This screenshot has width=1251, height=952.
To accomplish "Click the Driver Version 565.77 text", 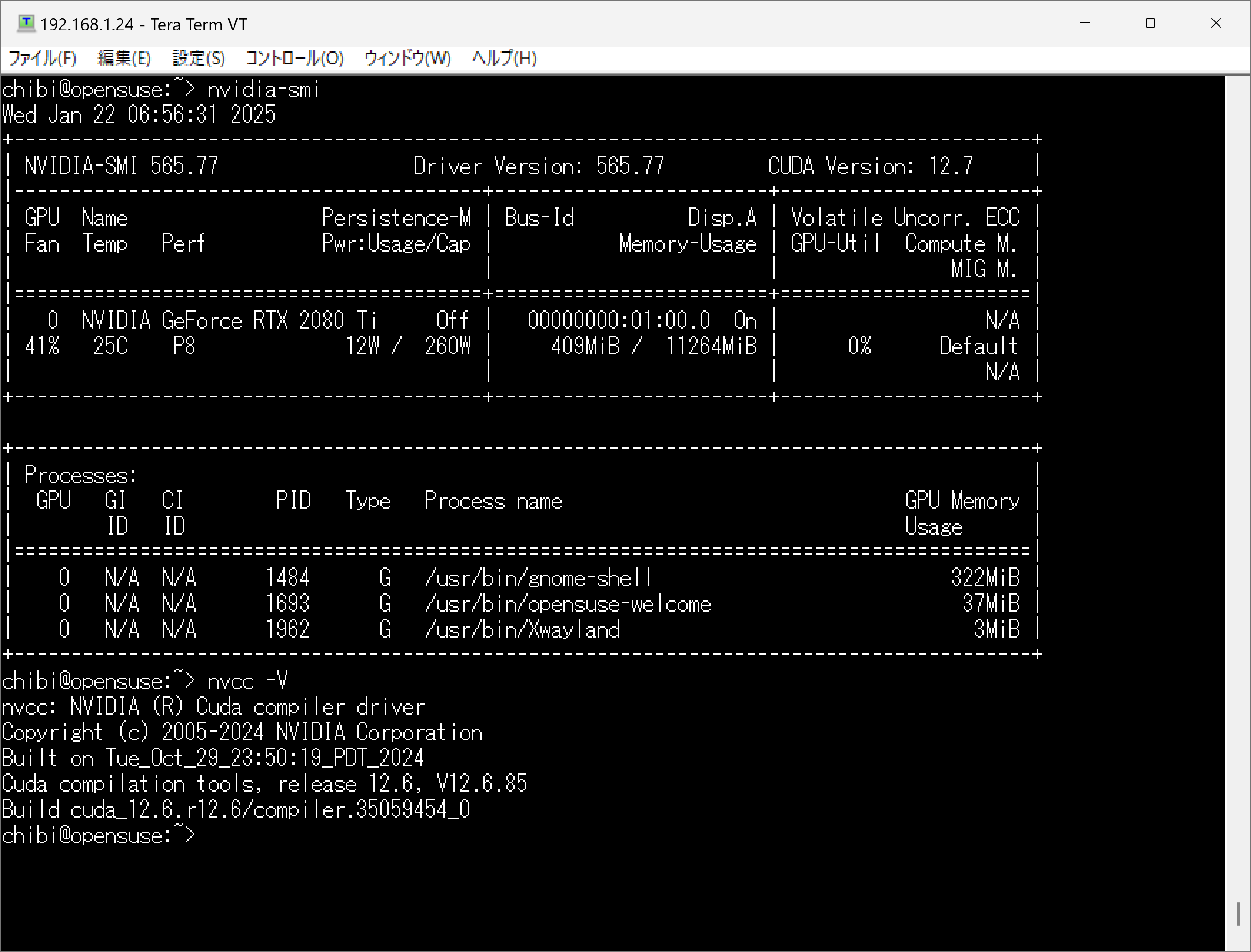I will point(538,166).
